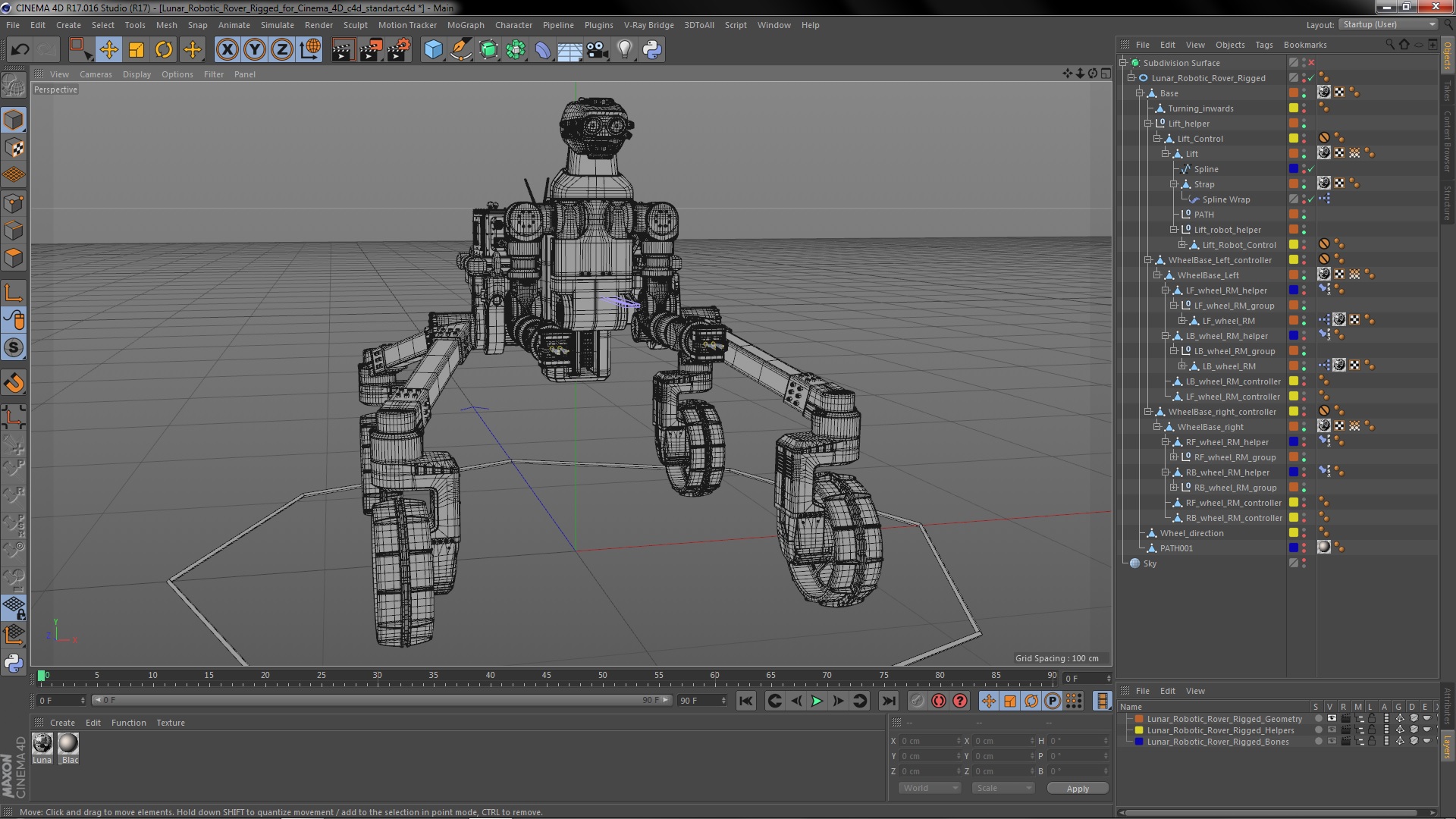Screen dimensions: 1456x819
Task: Open the Cameras viewport menu
Action: 96,74
